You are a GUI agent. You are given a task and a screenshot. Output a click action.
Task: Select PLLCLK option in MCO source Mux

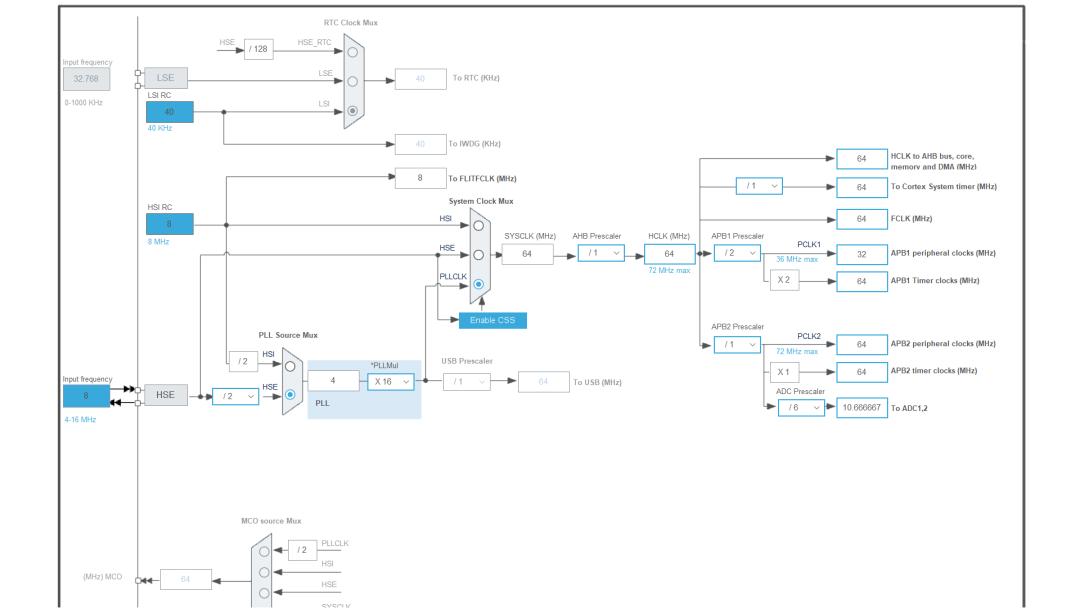click(x=264, y=550)
